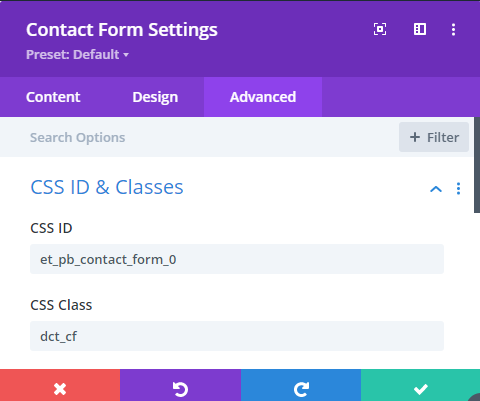The width and height of the screenshot is (480, 401).
Task: Collapse the CSS ID & Classes section chevron
Action: (436, 189)
